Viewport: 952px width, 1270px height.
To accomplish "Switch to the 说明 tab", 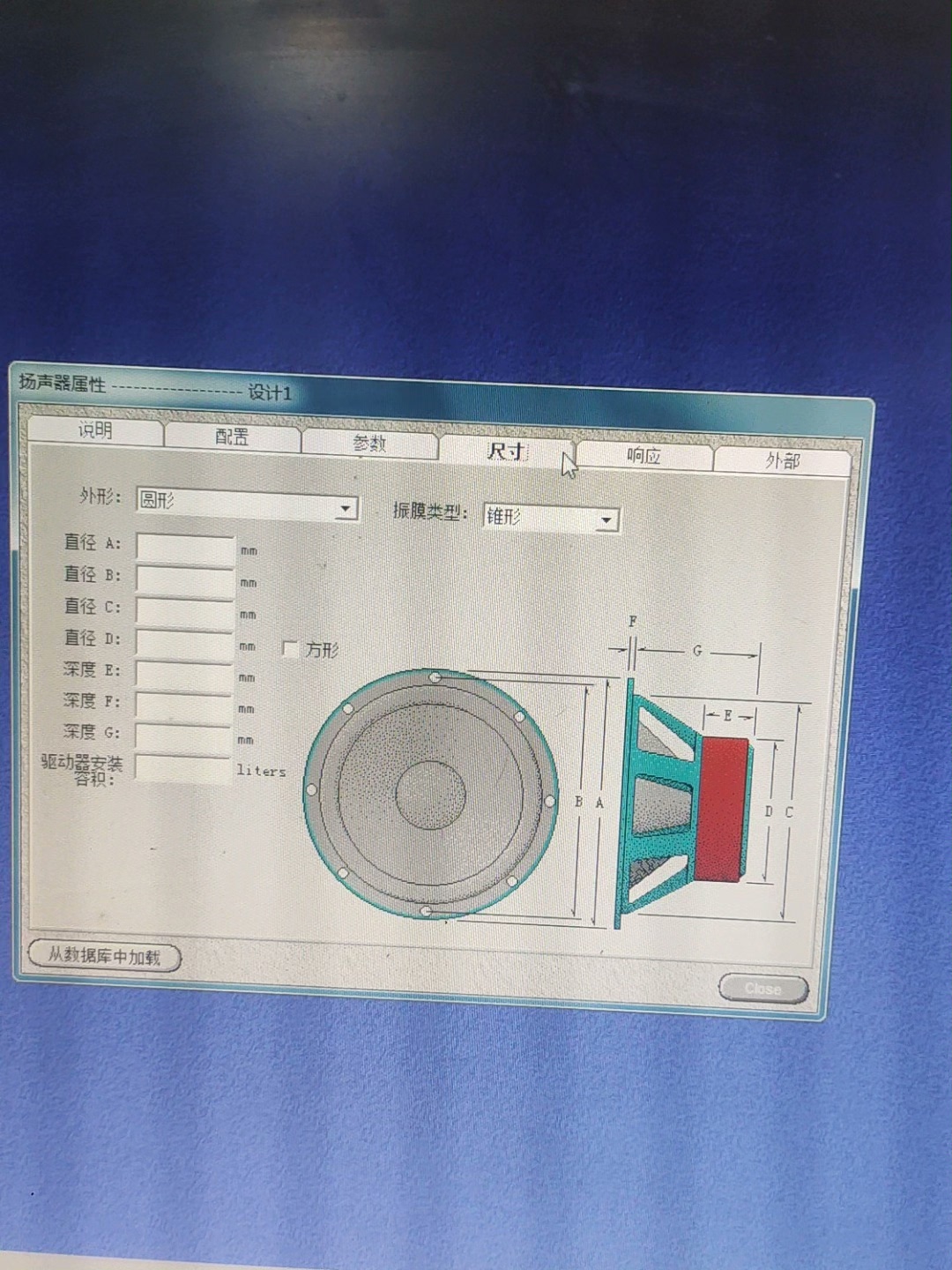I will pos(95,430).
